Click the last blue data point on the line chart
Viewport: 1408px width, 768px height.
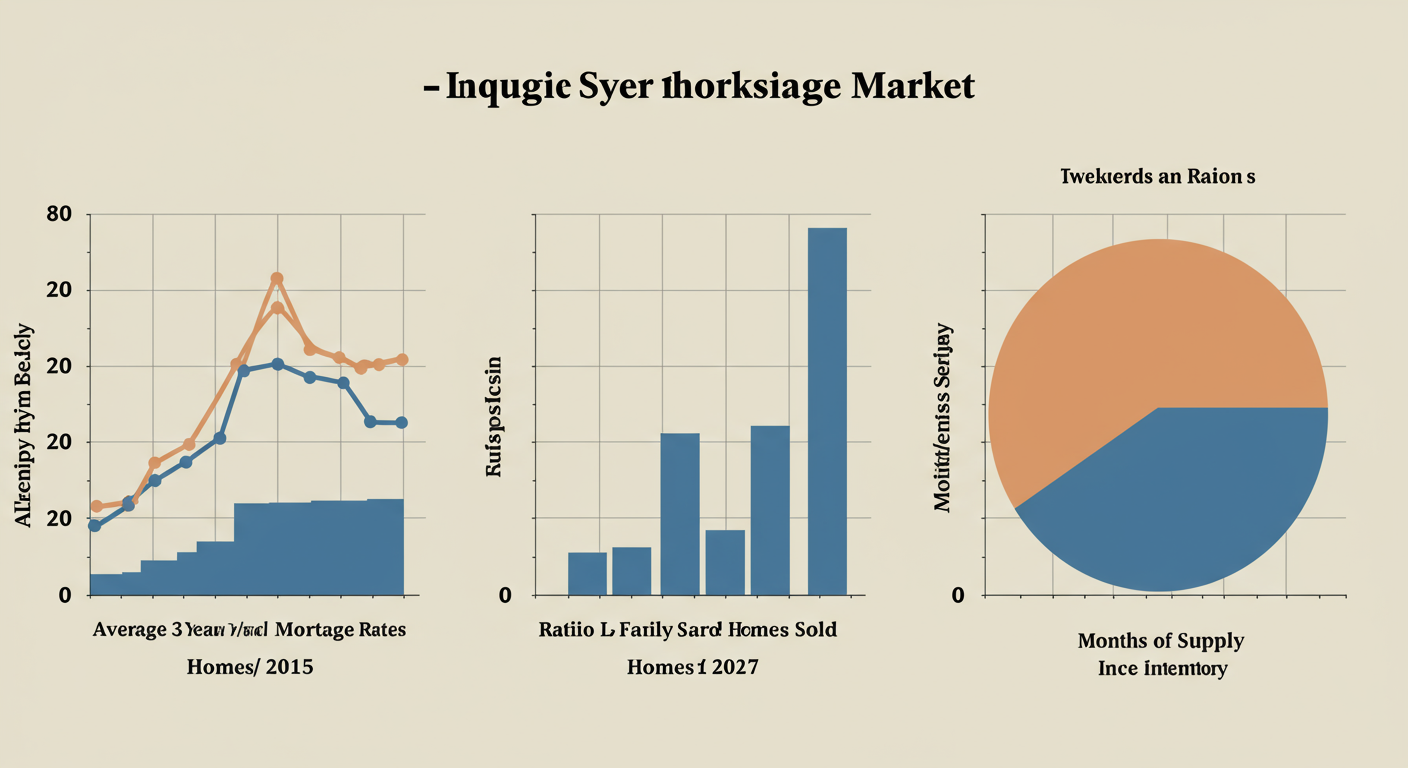point(401,423)
